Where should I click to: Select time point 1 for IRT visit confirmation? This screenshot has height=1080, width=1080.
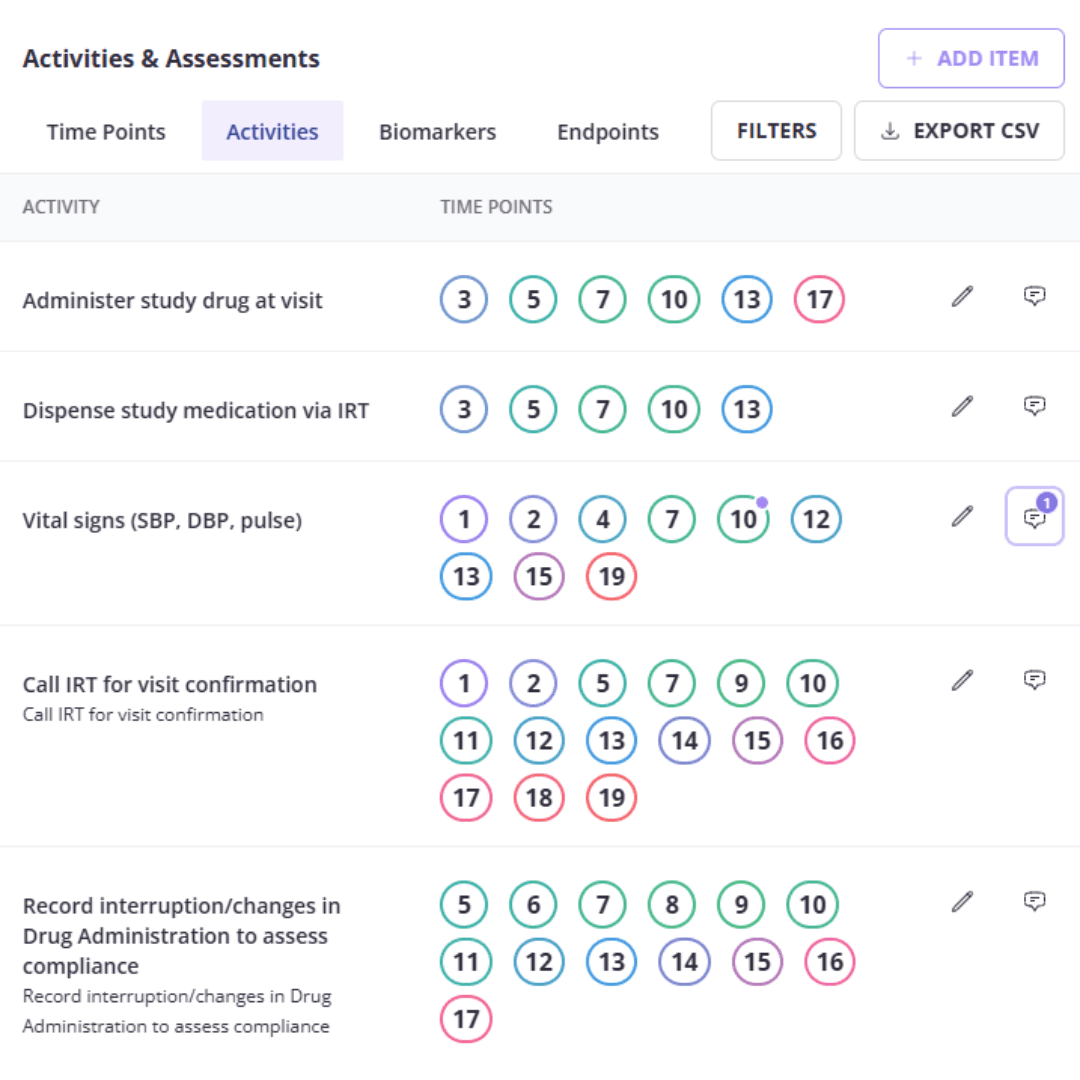click(464, 683)
